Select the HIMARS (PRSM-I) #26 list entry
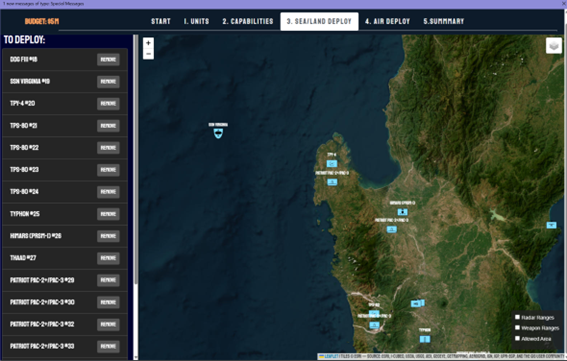 tap(65, 236)
